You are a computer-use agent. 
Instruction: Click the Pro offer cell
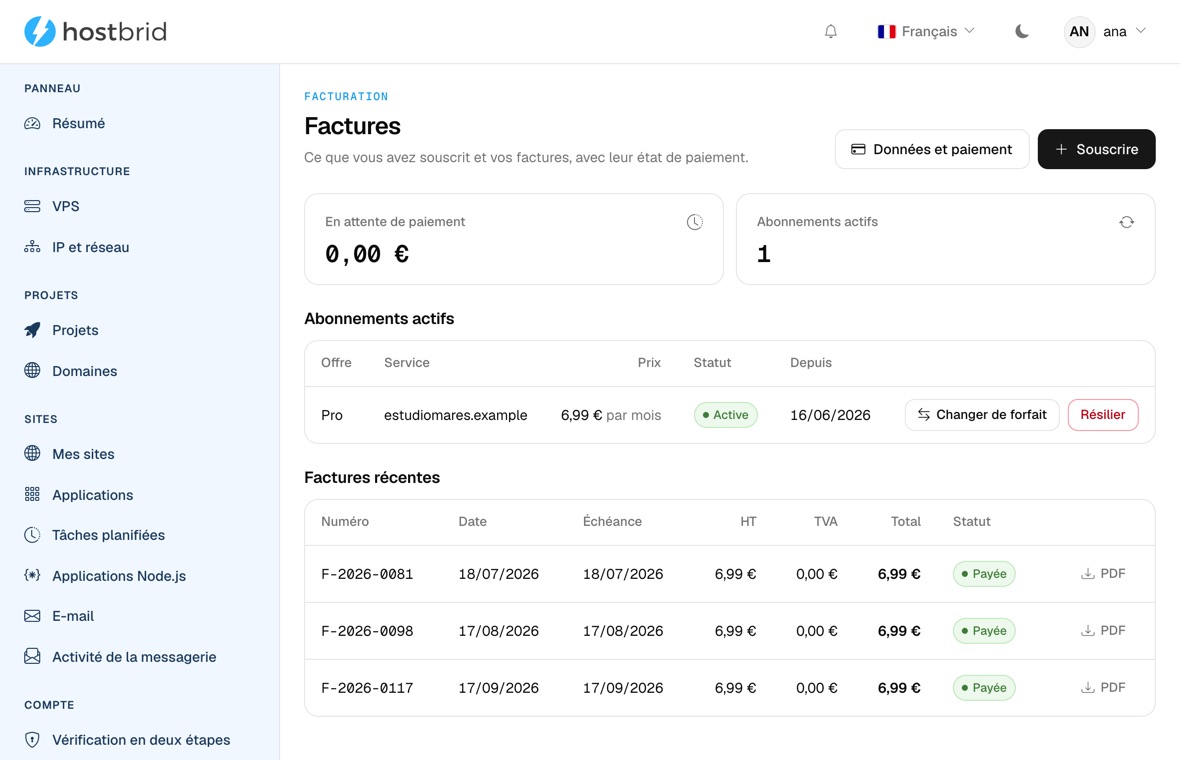[332, 415]
